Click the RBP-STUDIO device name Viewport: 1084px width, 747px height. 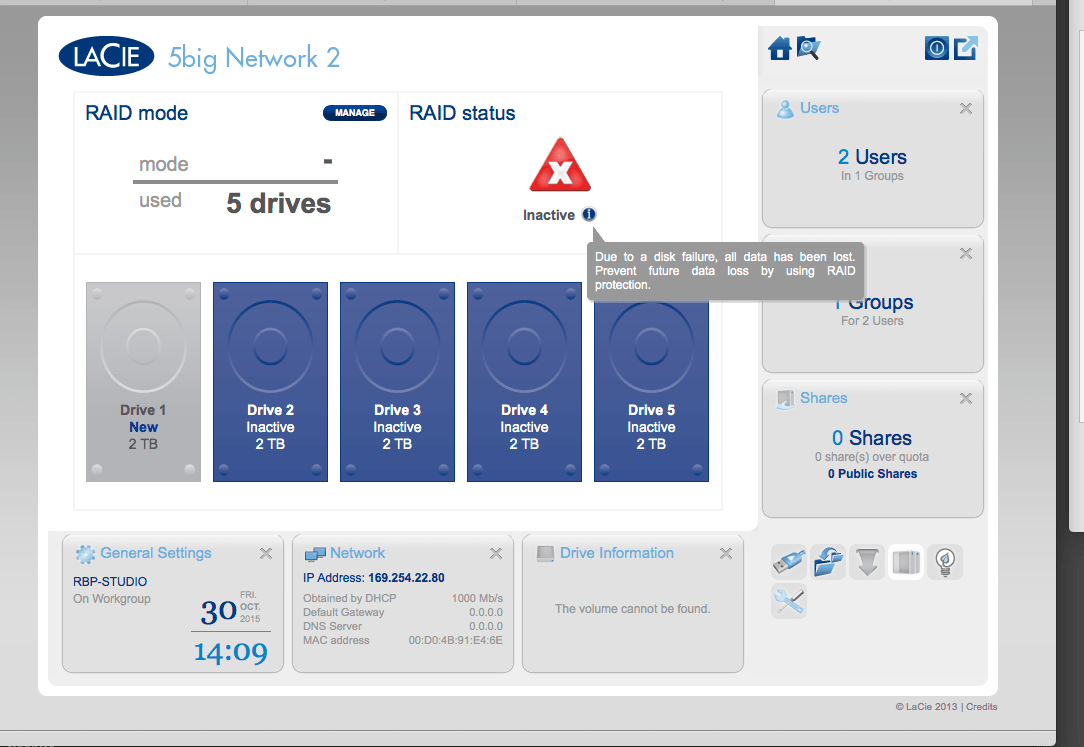pos(110,582)
